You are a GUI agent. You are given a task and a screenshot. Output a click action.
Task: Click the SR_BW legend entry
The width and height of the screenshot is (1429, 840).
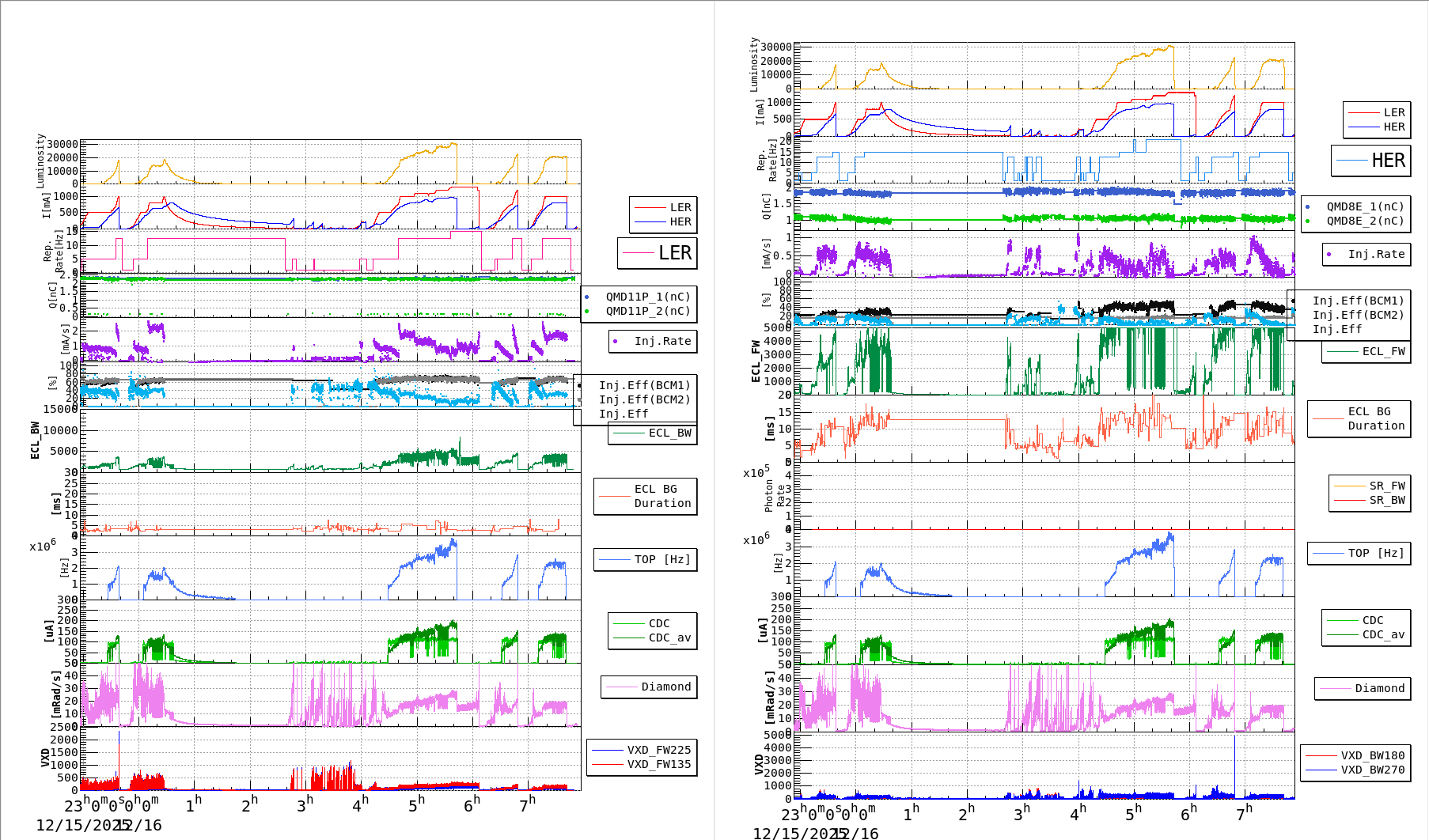[x=1386, y=500]
